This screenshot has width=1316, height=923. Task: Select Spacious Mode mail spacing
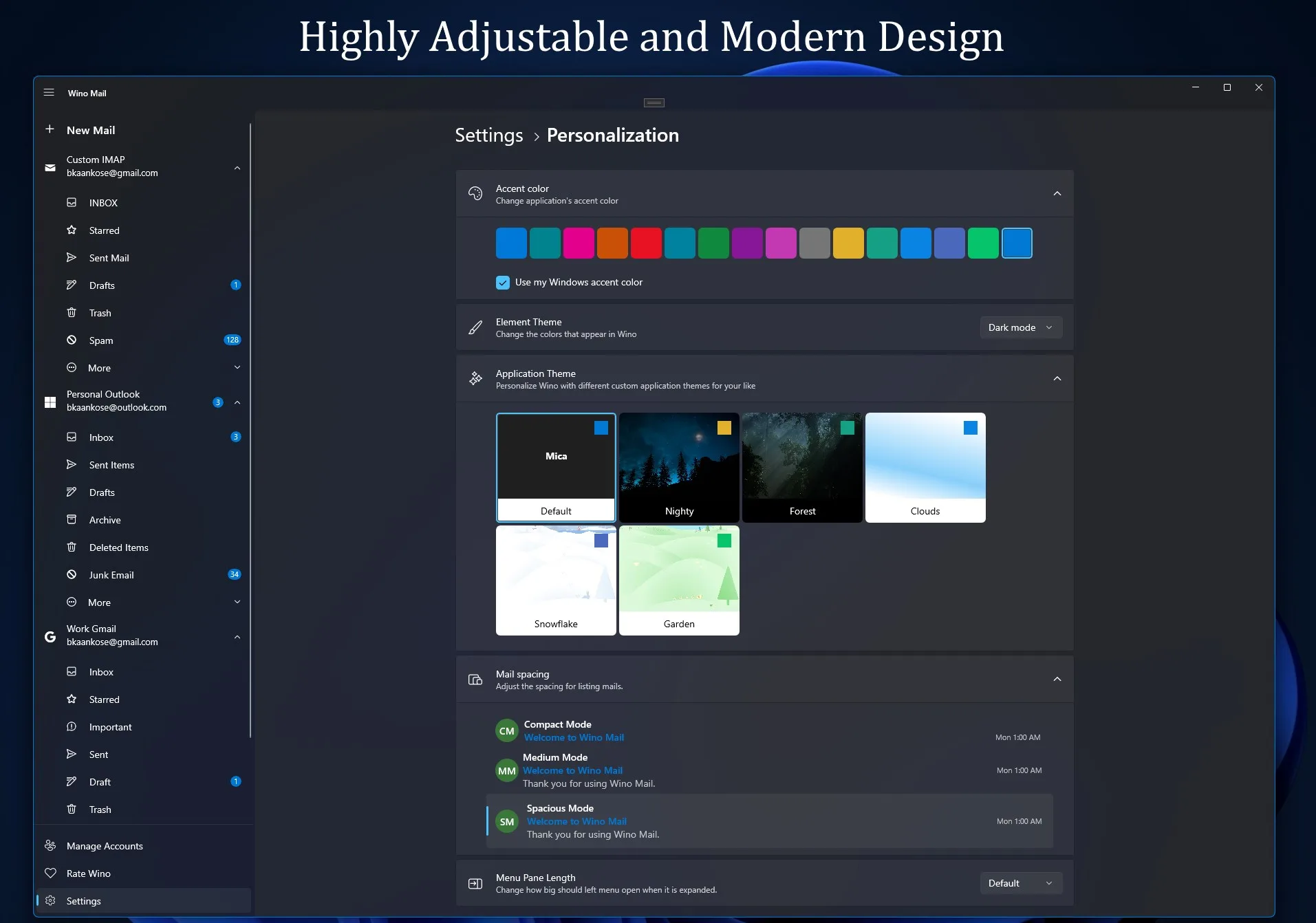pos(769,821)
